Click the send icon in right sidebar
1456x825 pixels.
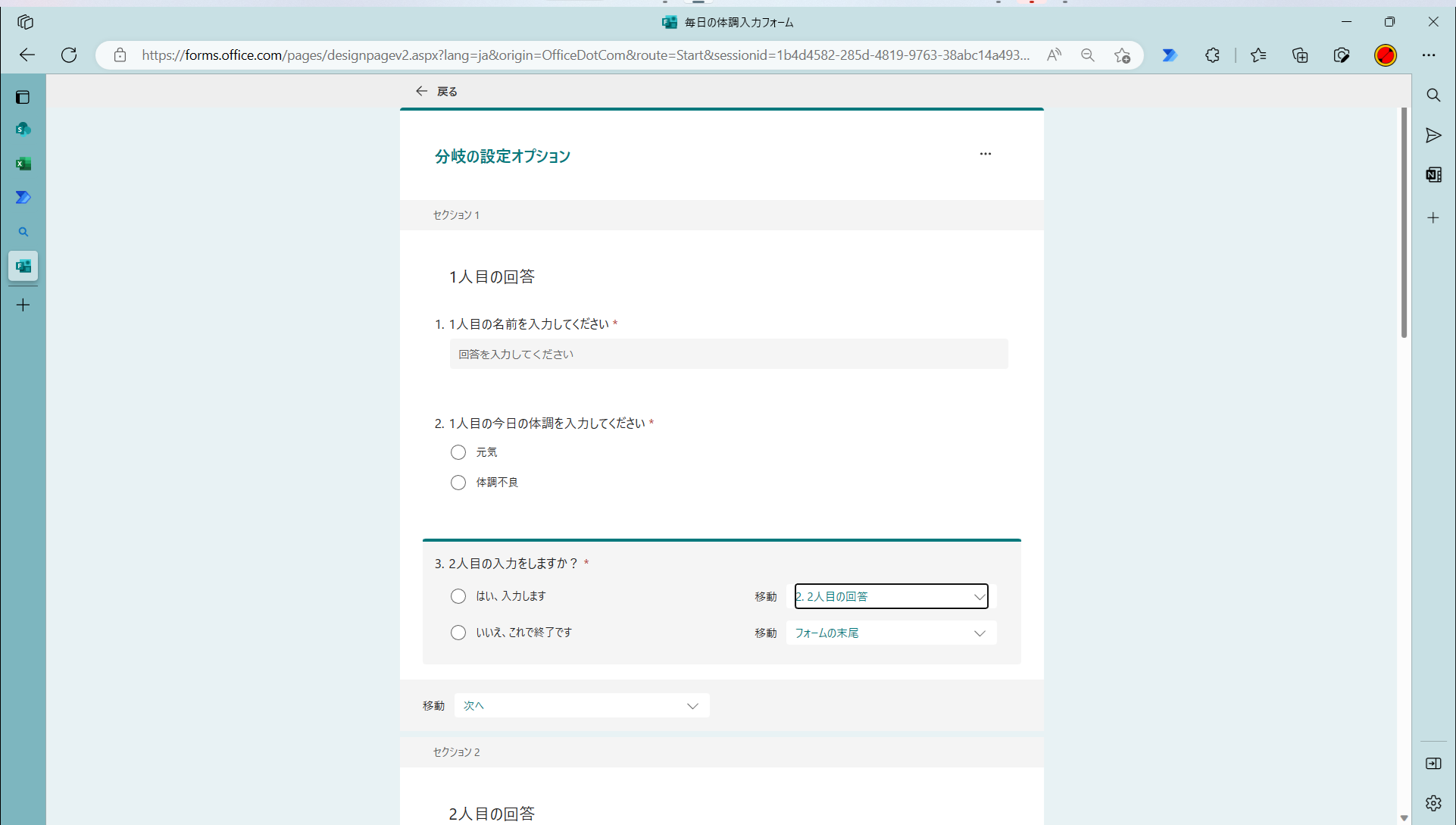tap(1433, 136)
